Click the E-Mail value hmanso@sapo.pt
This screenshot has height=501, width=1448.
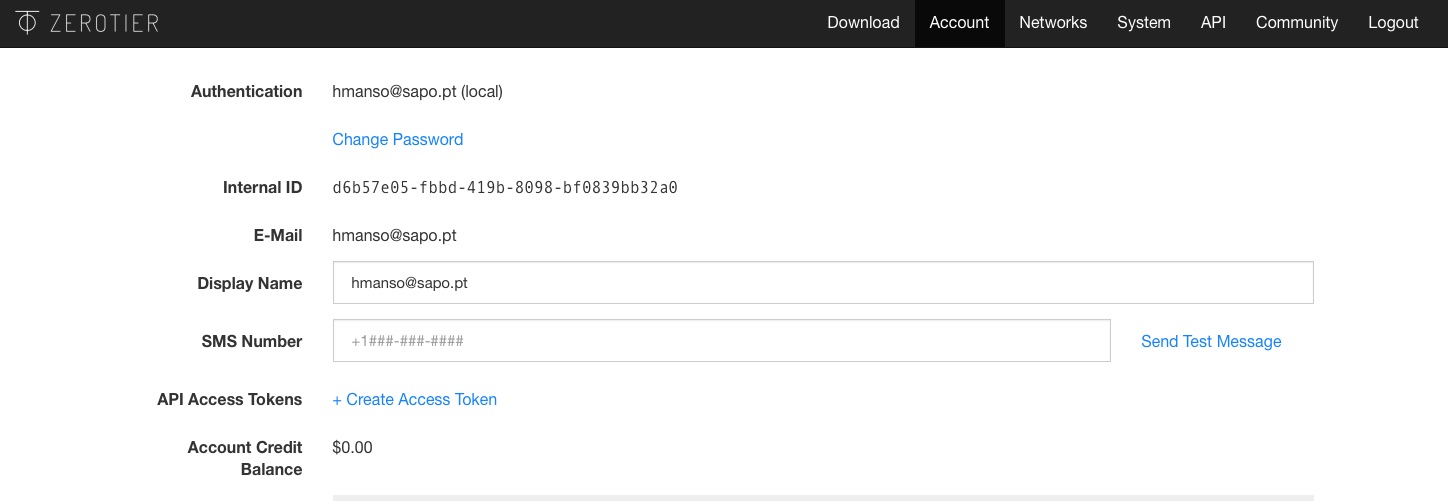click(394, 235)
